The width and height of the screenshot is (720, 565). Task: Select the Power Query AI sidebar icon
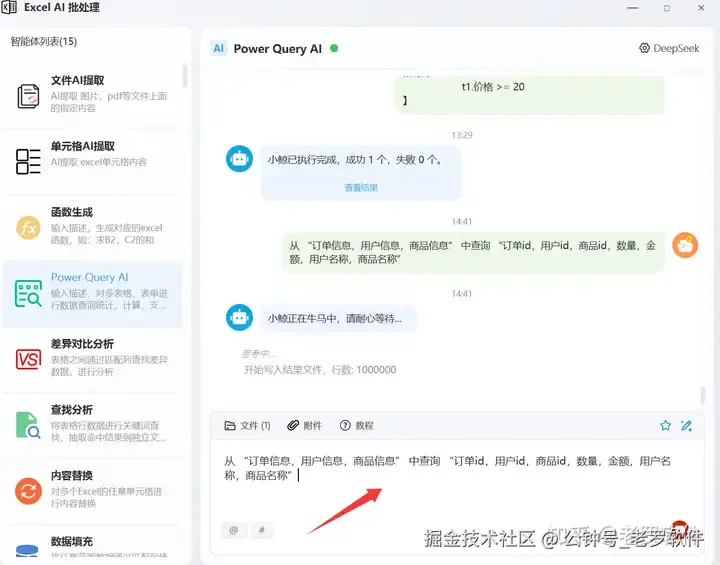point(28,294)
